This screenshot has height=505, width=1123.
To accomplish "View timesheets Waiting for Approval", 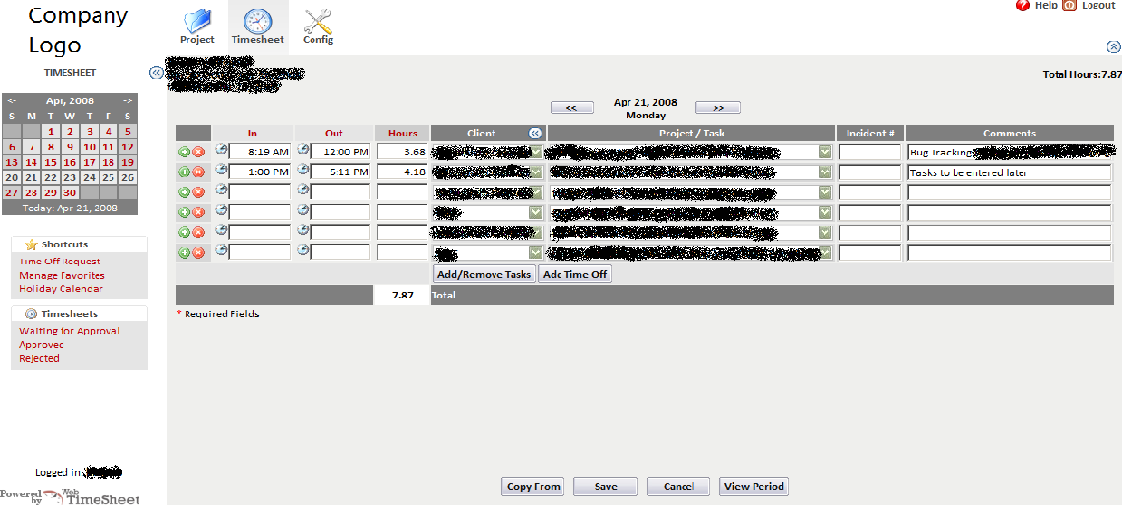I will pos(69,331).
